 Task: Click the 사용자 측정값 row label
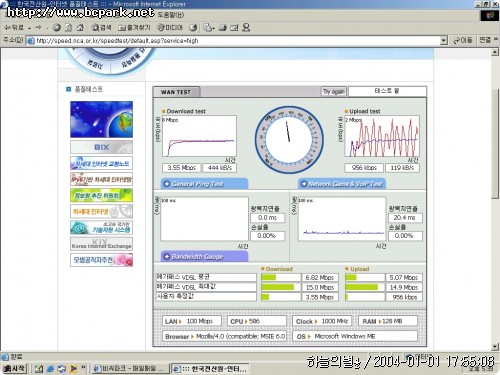pos(206,297)
